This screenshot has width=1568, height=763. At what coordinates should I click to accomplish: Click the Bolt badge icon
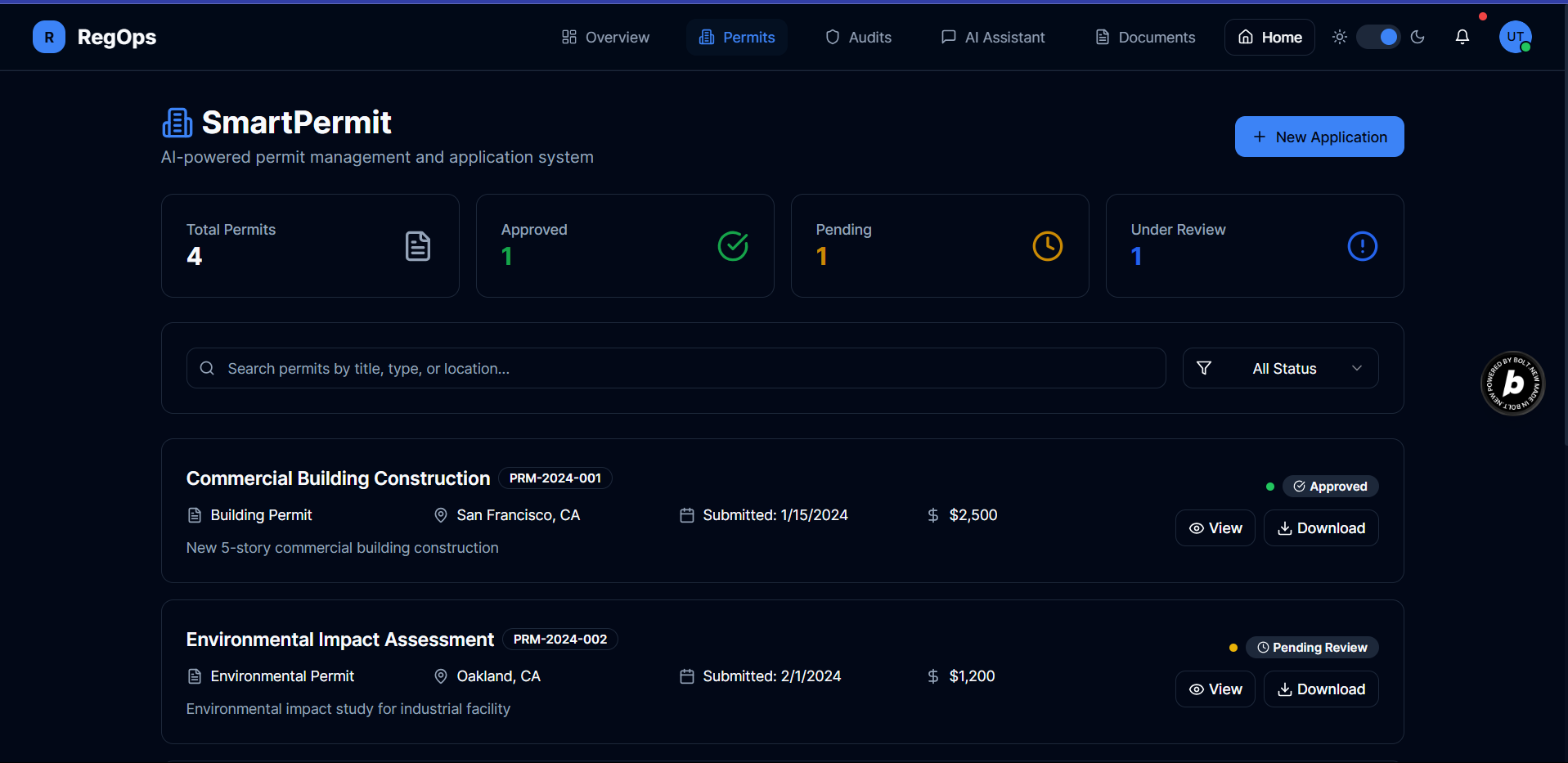pyautogui.click(x=1512, y=384)
